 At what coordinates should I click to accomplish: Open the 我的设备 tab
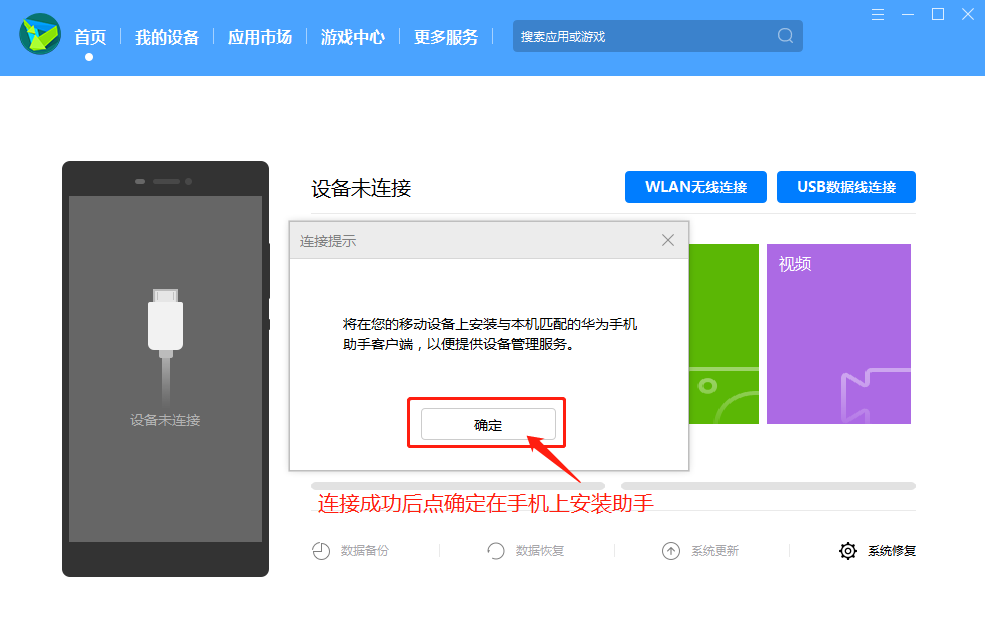pos(166,37)
